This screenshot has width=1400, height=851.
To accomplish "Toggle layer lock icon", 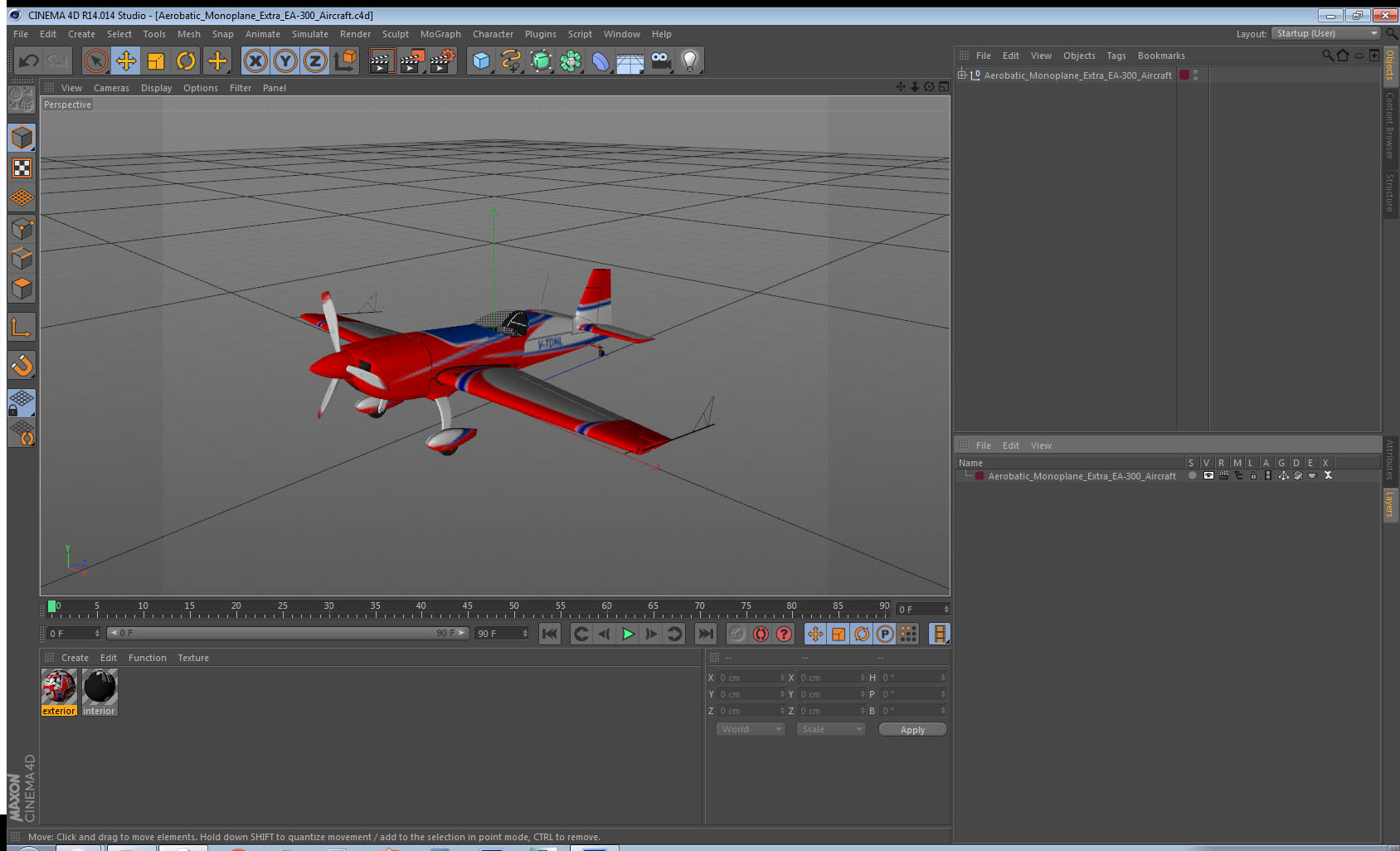I will click(x=1253, y=475).
